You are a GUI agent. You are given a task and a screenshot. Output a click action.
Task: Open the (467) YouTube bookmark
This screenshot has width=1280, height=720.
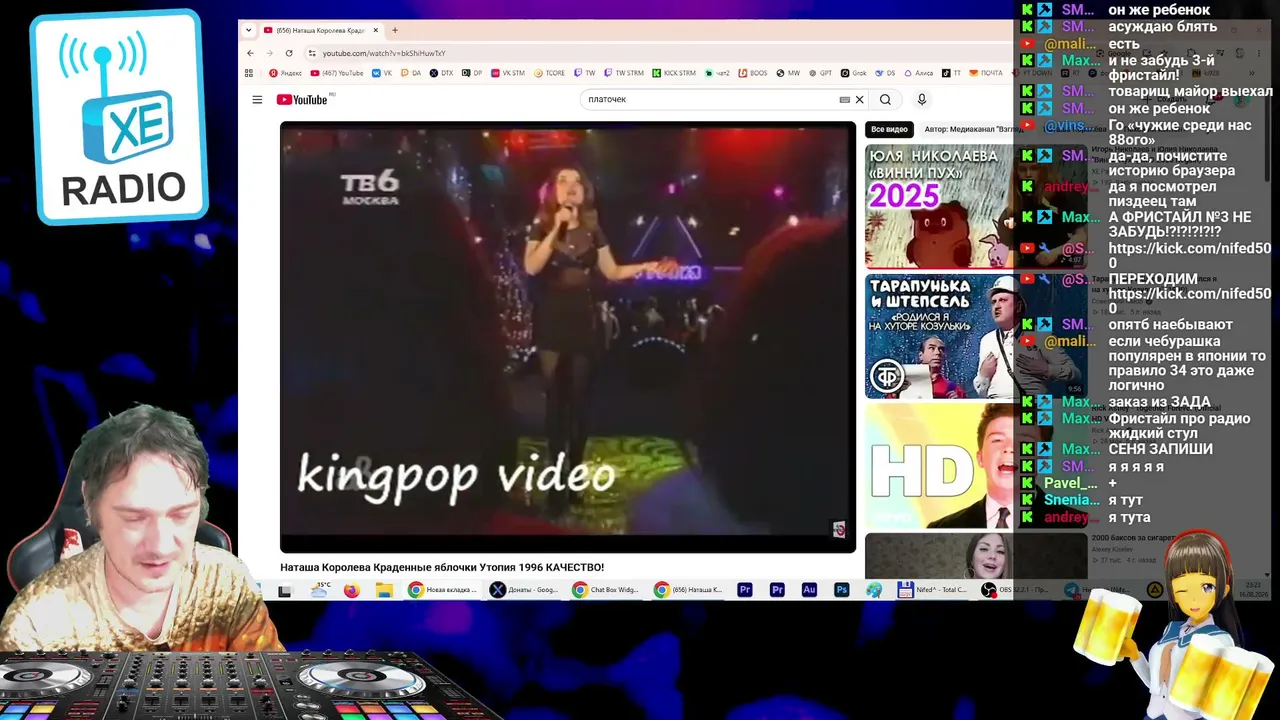click(337, 73)
